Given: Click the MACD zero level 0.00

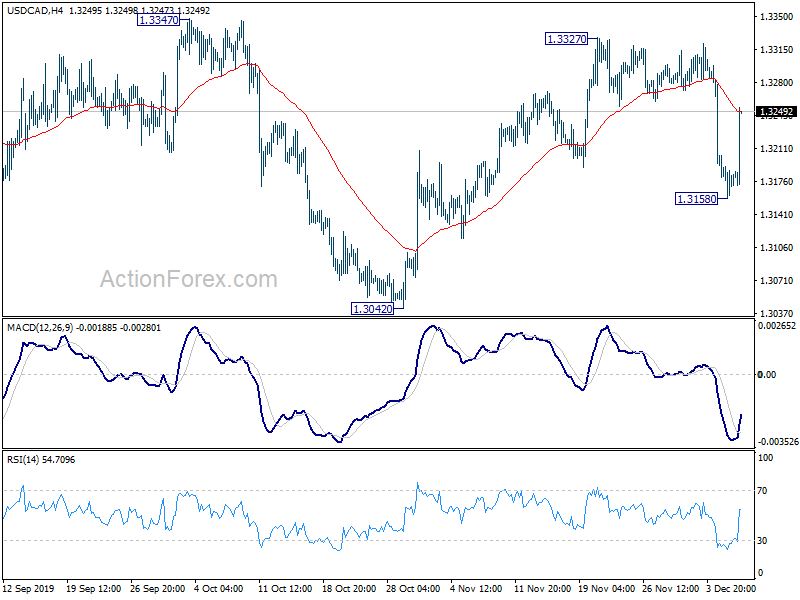Looking at the screenshot, I should tap(767, 374).
